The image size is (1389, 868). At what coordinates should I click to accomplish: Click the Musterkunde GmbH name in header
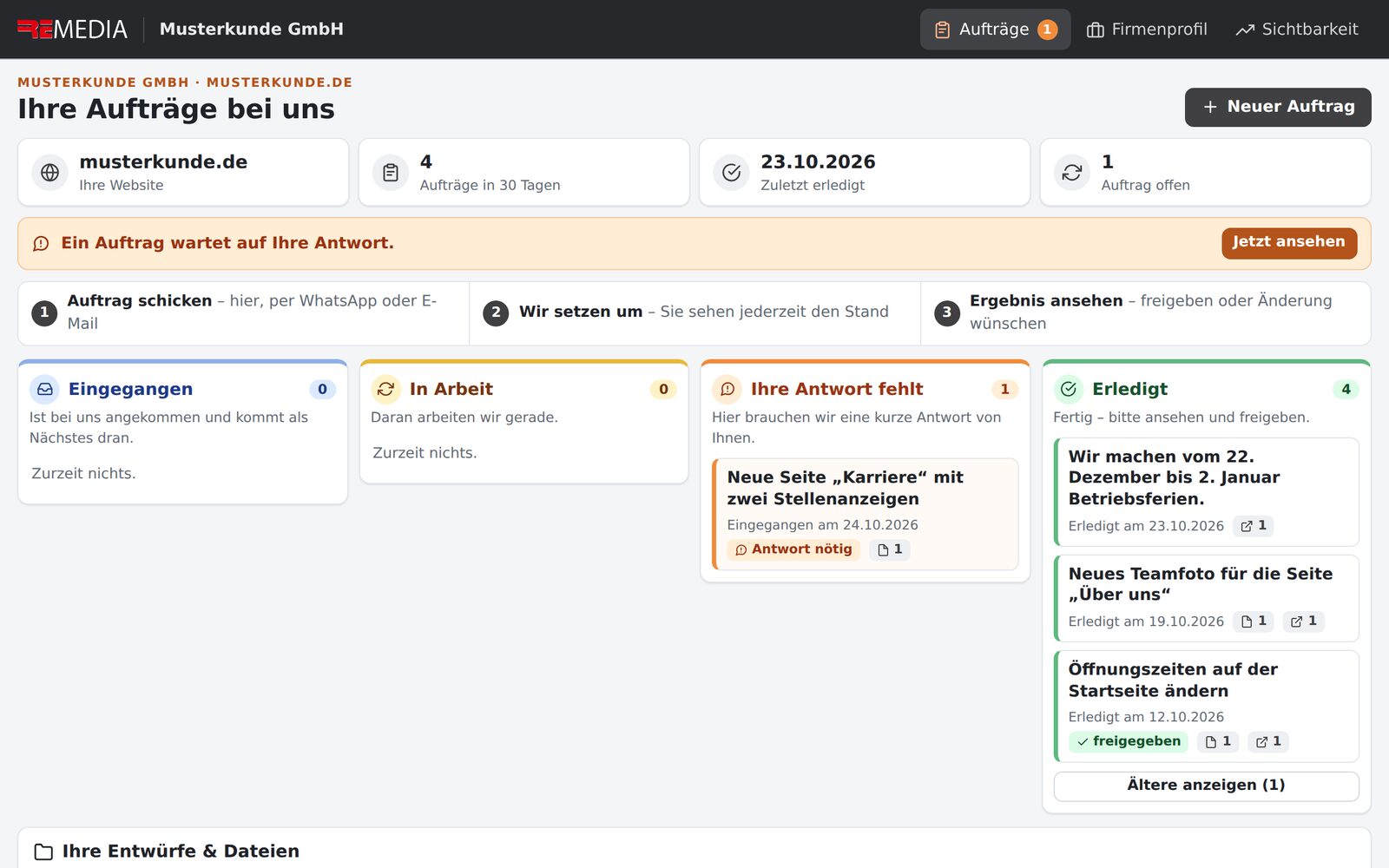point(252,30)
